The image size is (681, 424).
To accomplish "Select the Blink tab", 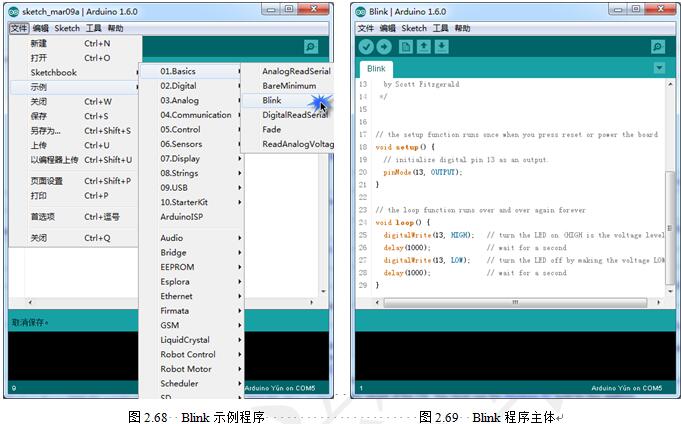I will click(376, 69).
